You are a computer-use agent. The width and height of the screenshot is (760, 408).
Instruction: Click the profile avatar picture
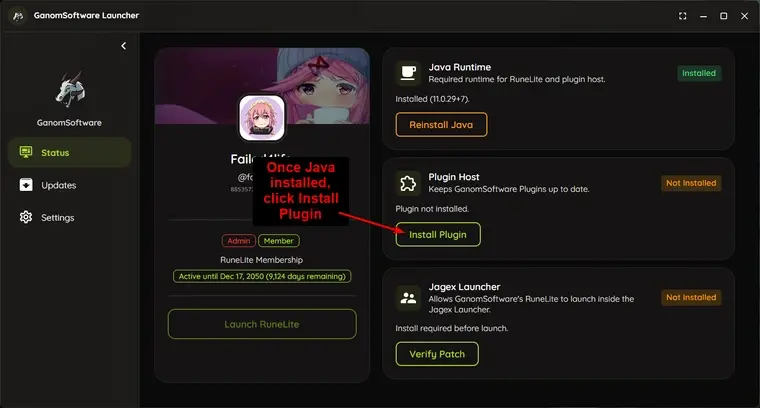tap(262, 118)
